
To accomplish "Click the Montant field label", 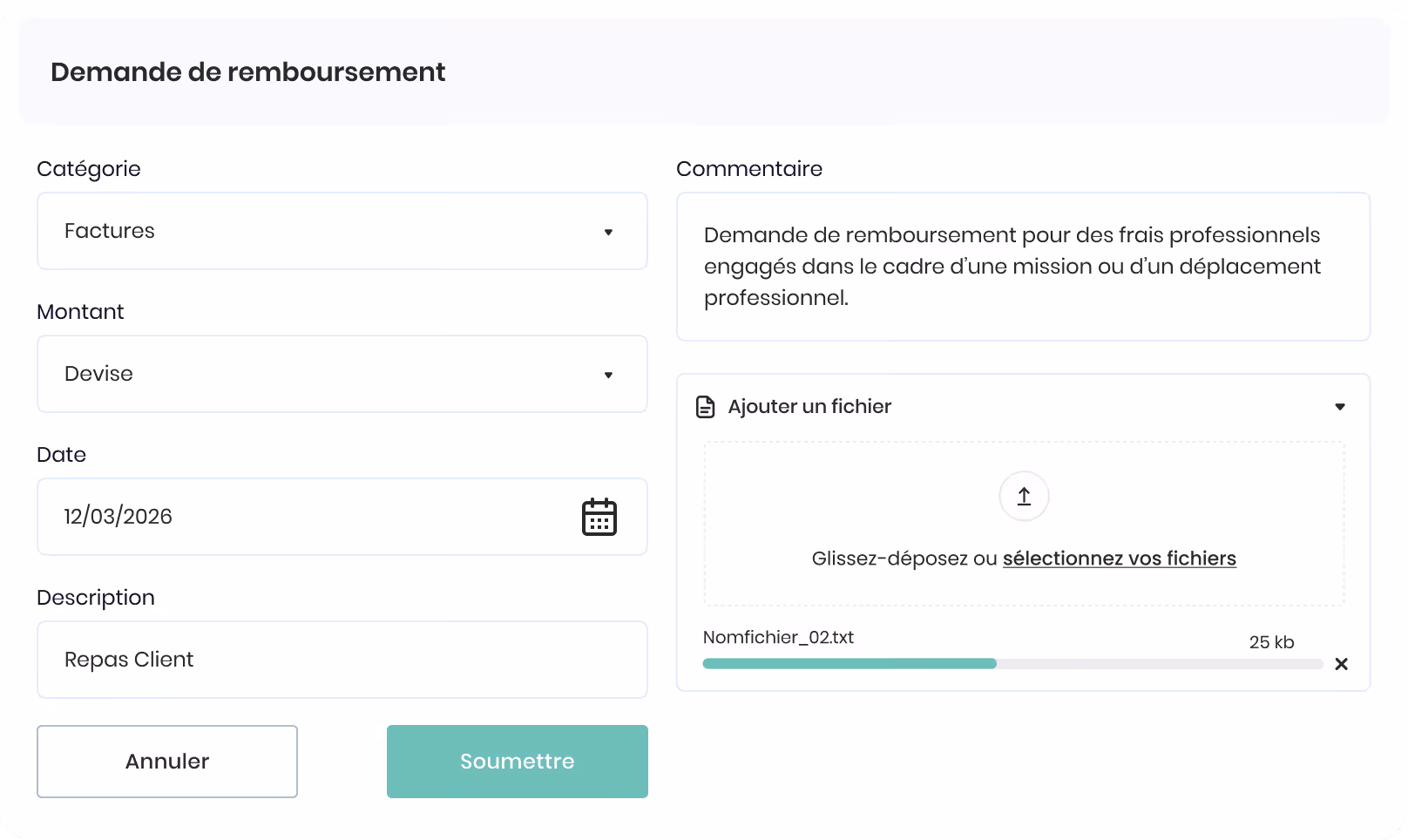I will click(x=80, y=312).
